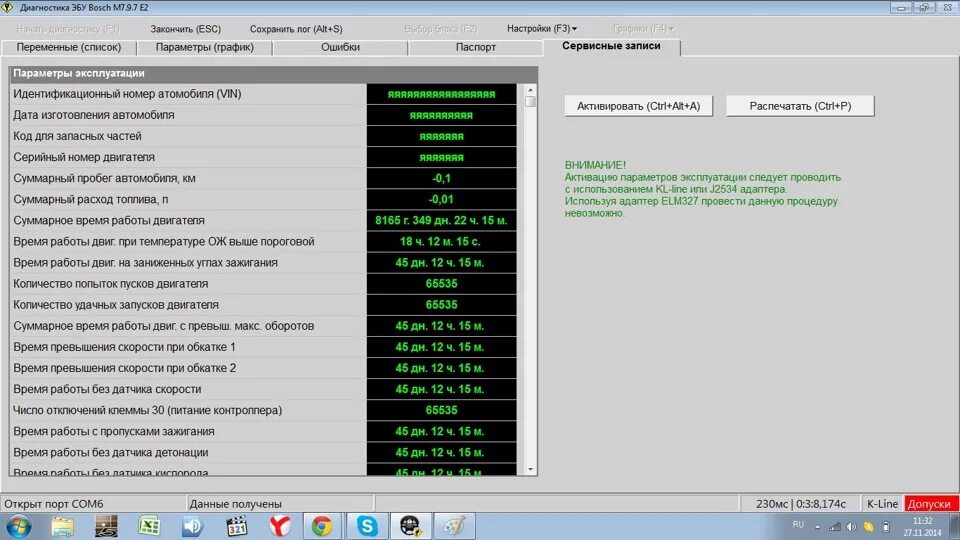Click the RU language indicator

pos(798,525)
